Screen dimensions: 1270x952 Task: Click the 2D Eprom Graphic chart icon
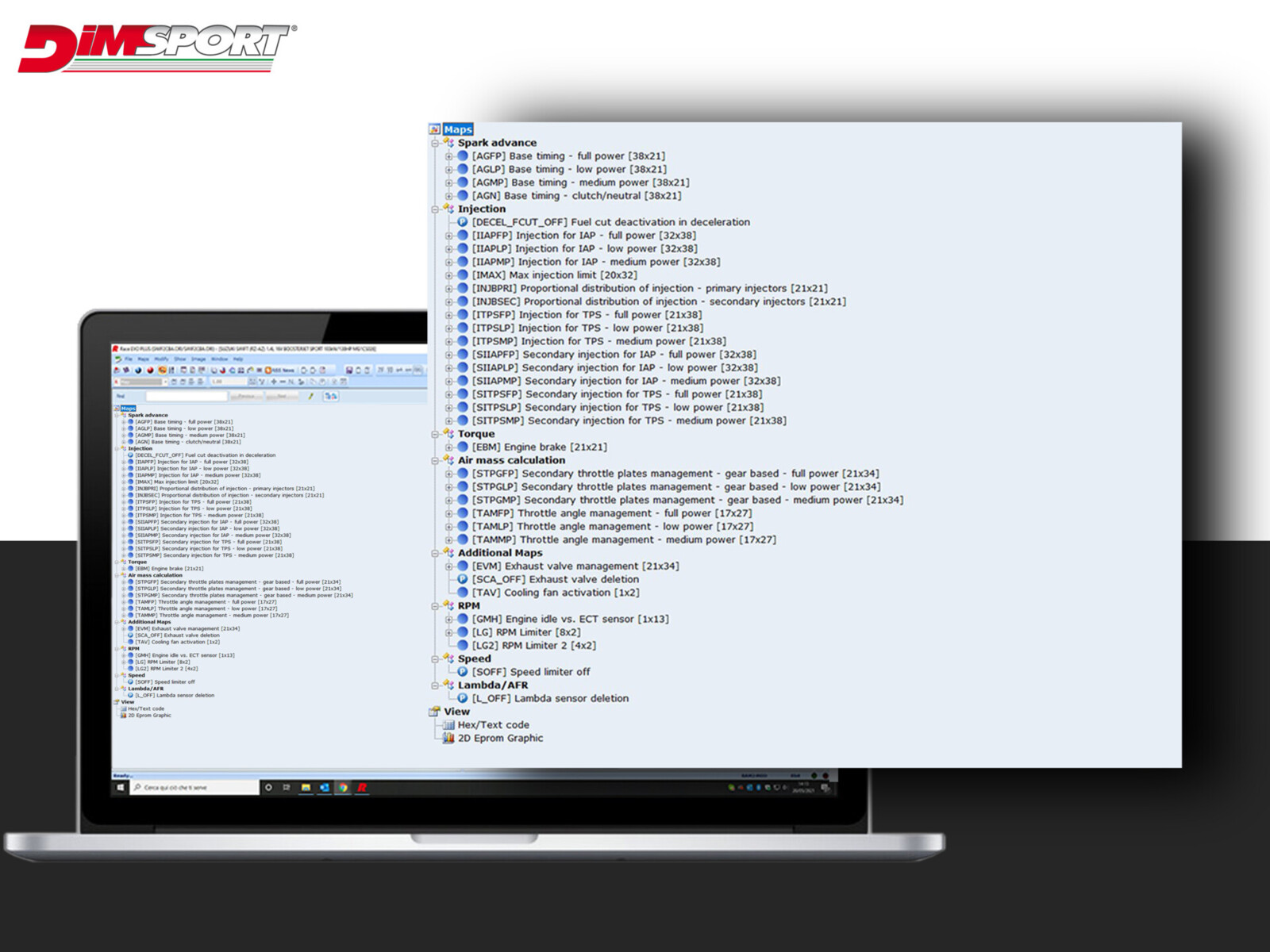click(x=448, y=739)
